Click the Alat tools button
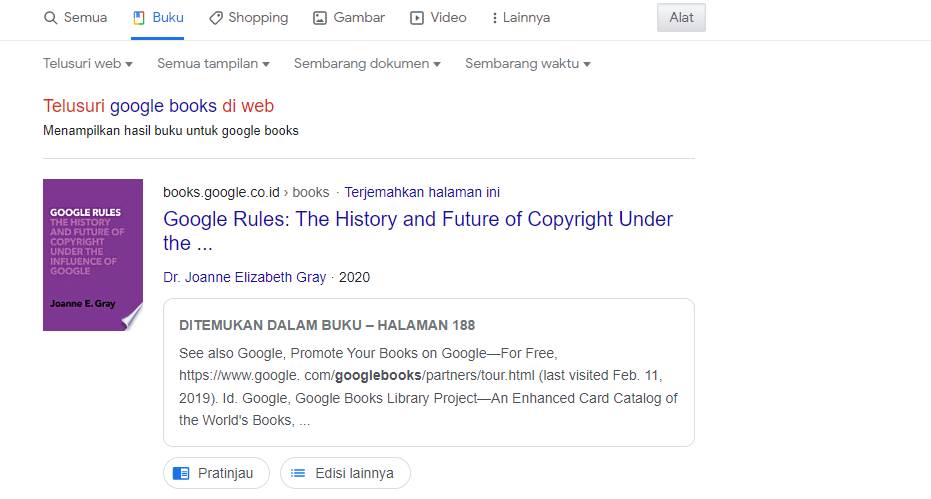931x499 pixels. 681,17
